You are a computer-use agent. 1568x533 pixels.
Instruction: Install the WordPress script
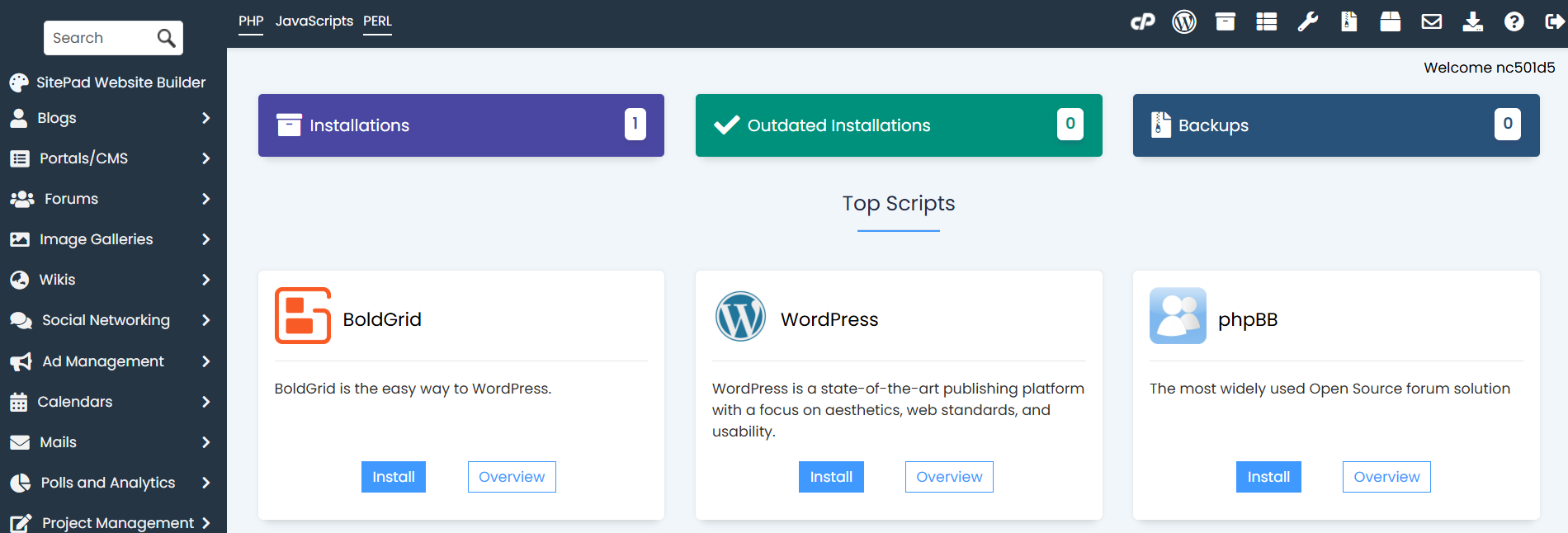(x=831, y=477)
